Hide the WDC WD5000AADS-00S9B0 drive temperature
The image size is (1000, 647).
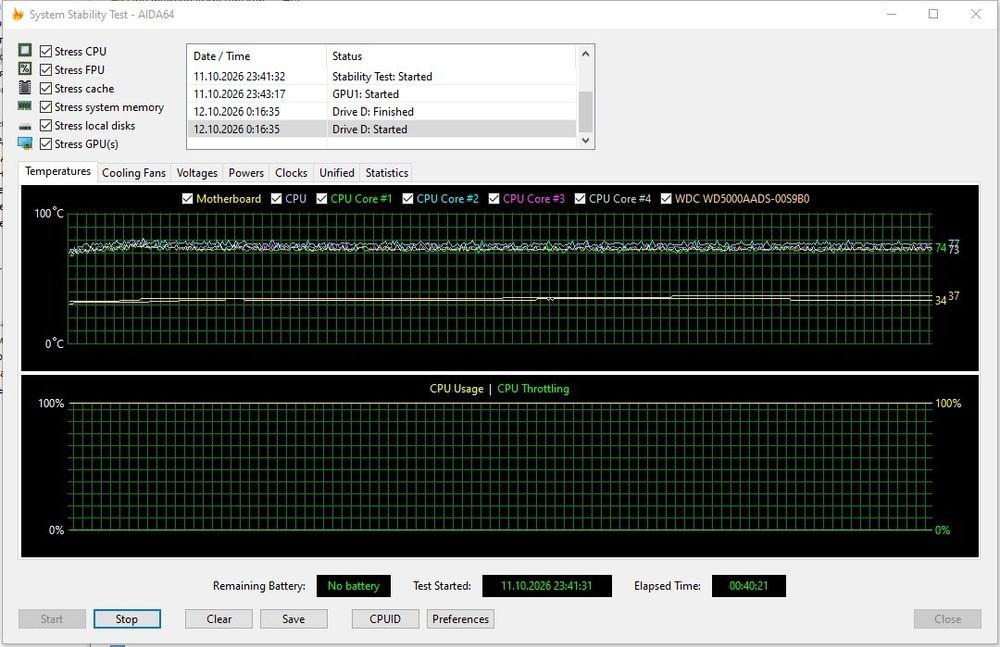click(x=666, y=198)
